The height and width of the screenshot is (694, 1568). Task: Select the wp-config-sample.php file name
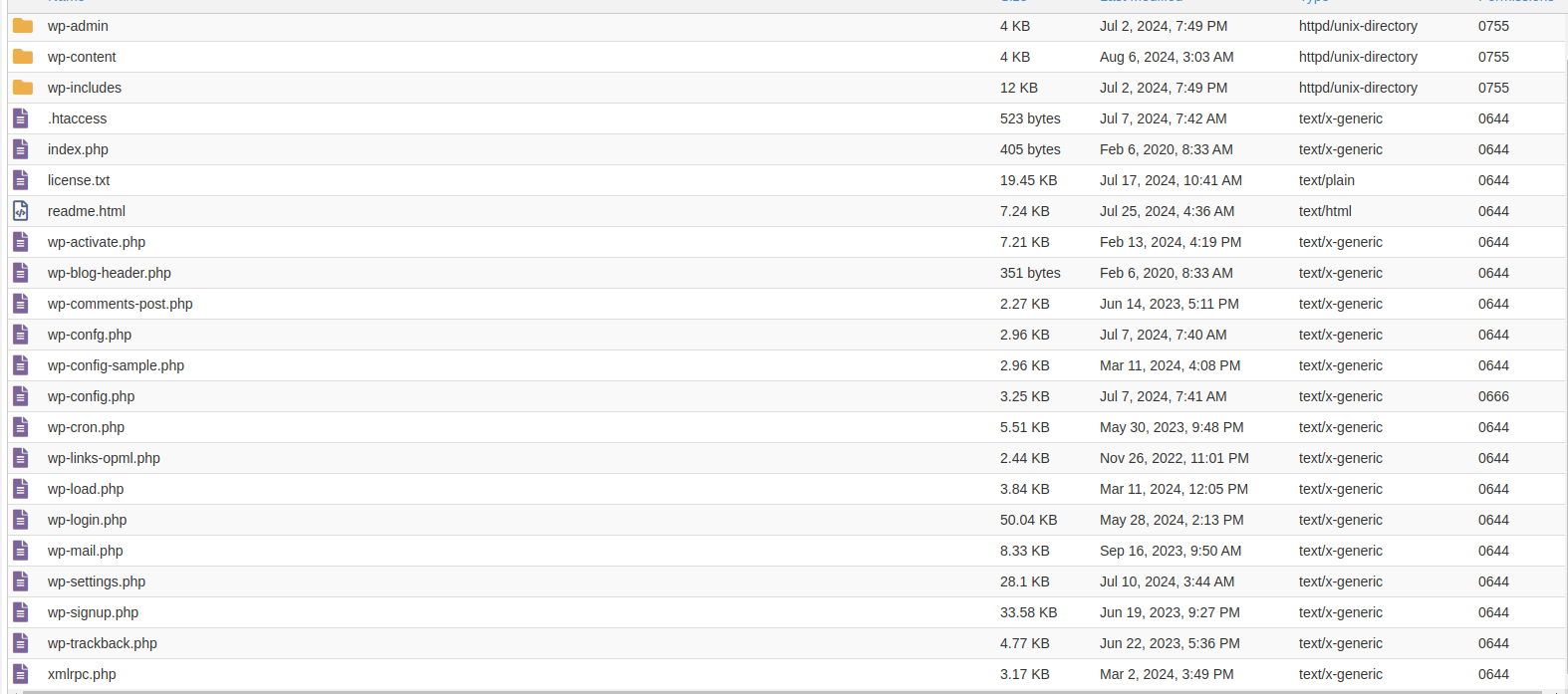pyautogui.click(x=116, y=365)
